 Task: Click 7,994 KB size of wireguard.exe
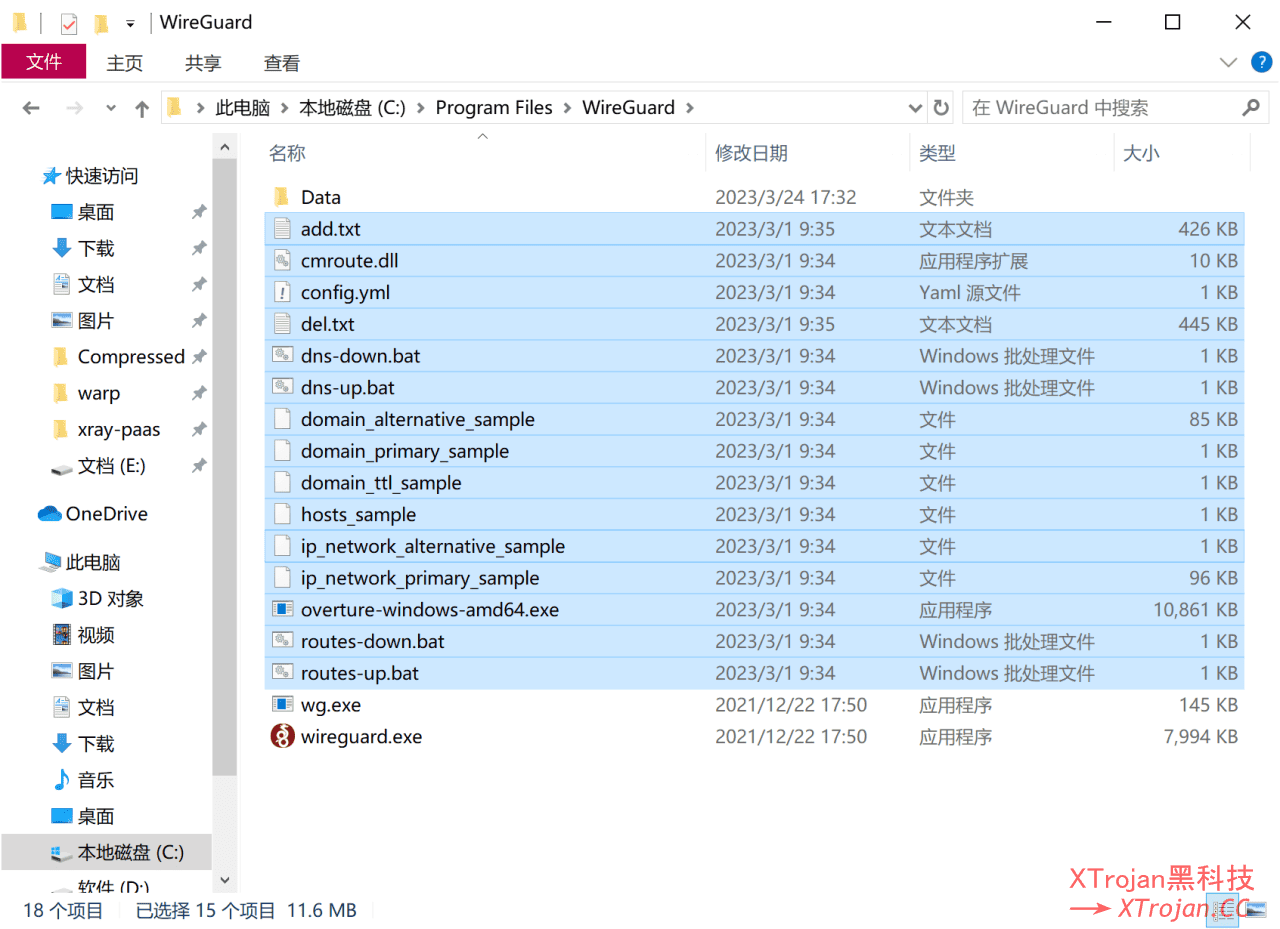pos(1201,737)
